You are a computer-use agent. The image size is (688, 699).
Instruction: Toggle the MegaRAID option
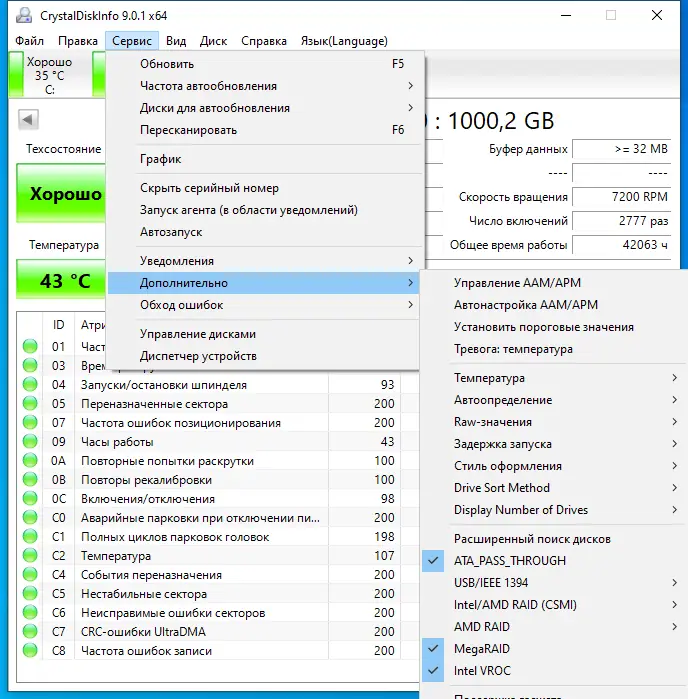tap(553, 649)
